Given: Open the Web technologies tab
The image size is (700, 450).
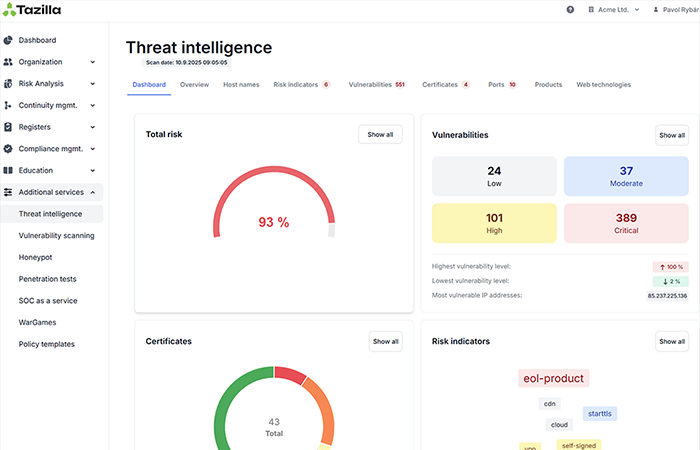Looking at the screenshot, I should [604, 84].
